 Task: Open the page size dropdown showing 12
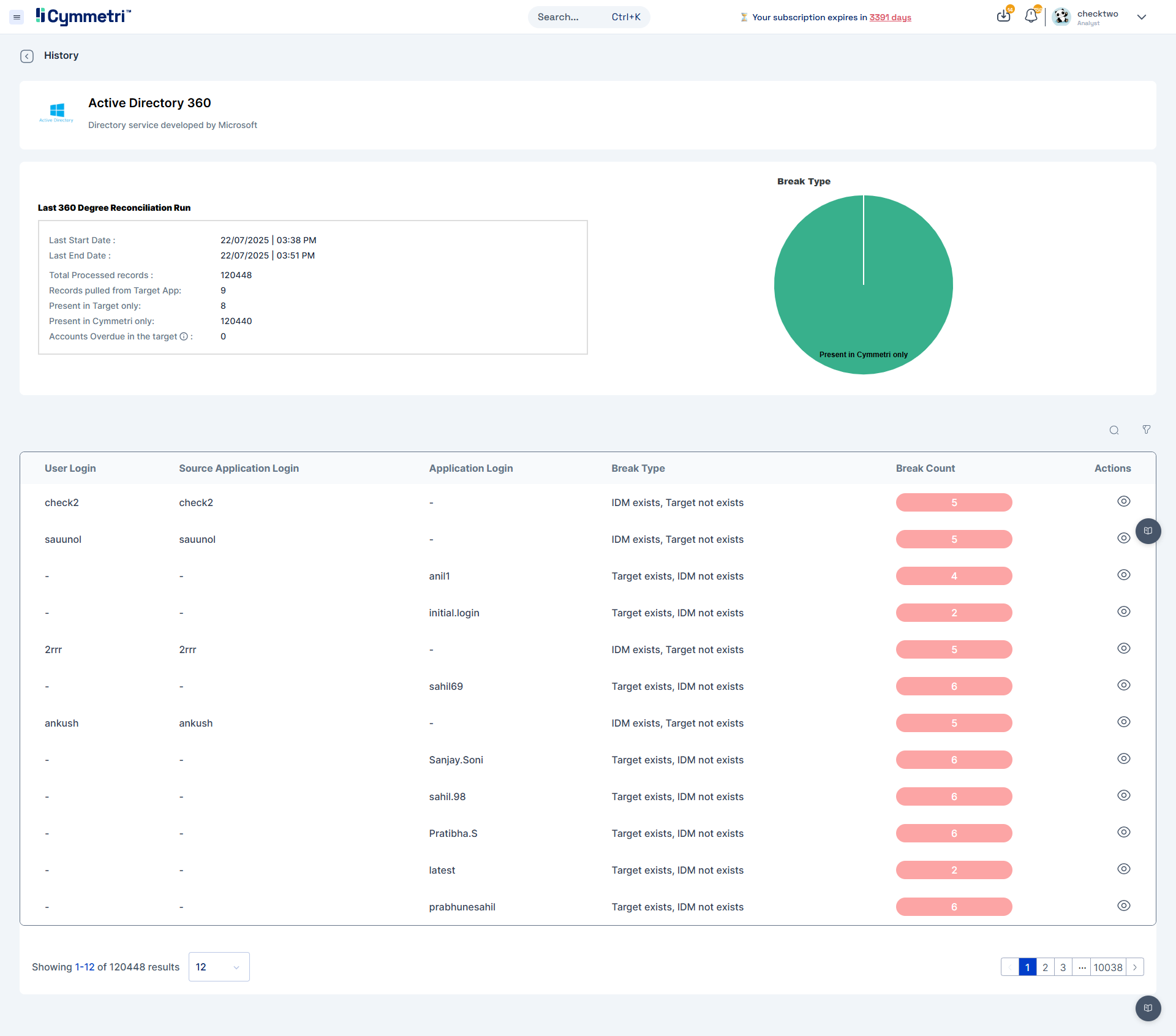(219, 967)
